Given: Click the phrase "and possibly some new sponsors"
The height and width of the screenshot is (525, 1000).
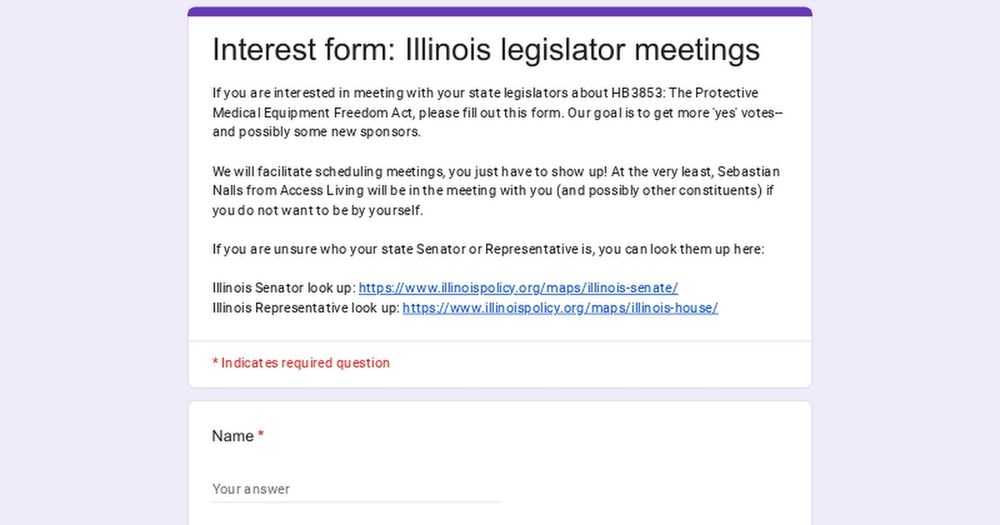Looking at the screenshot, I should (316, 132).
